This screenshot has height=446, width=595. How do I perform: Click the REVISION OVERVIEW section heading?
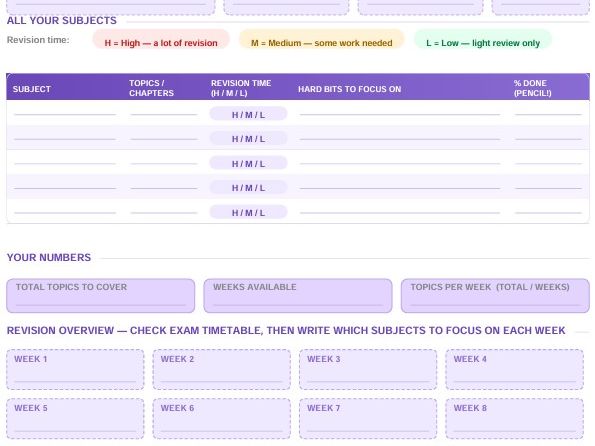(286, 331)
